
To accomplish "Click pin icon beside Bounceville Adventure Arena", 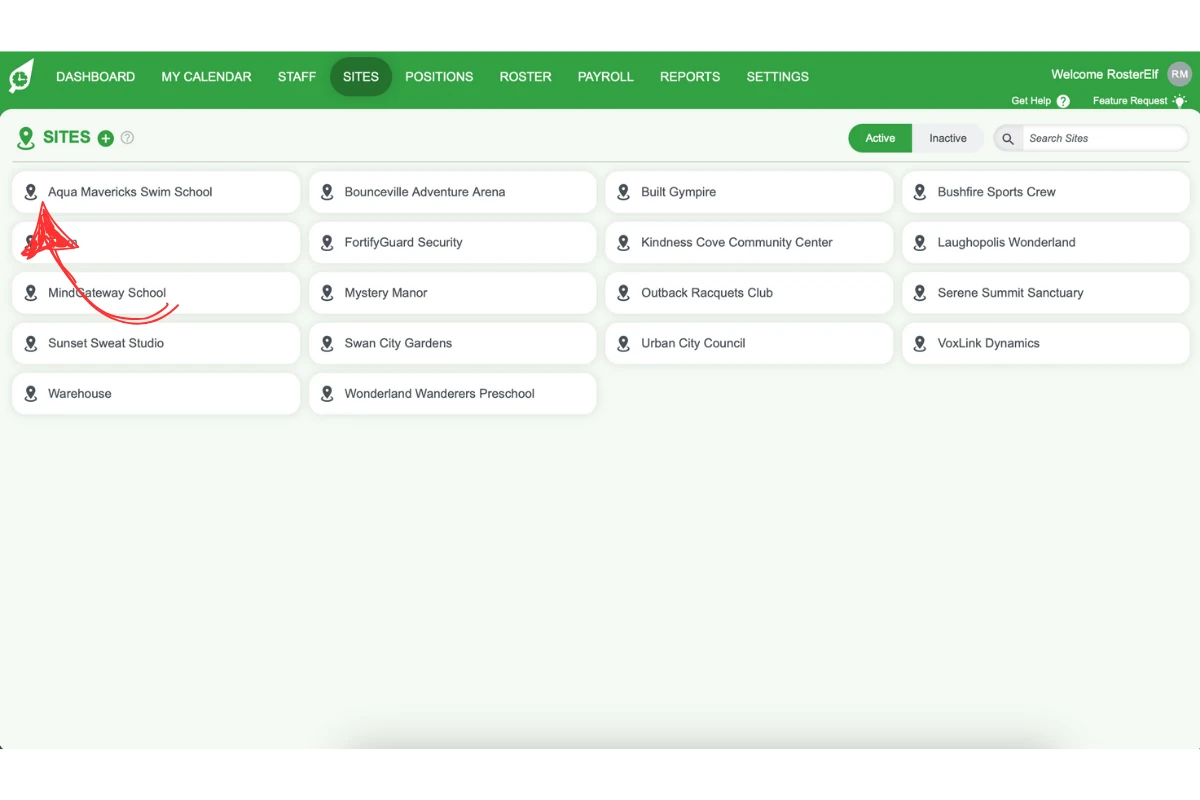I will pos(327,192).
